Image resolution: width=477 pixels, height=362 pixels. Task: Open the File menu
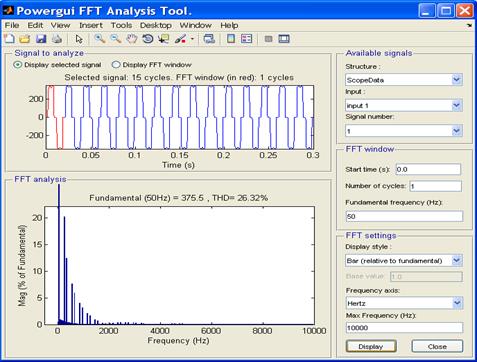[x=12, y=25]
